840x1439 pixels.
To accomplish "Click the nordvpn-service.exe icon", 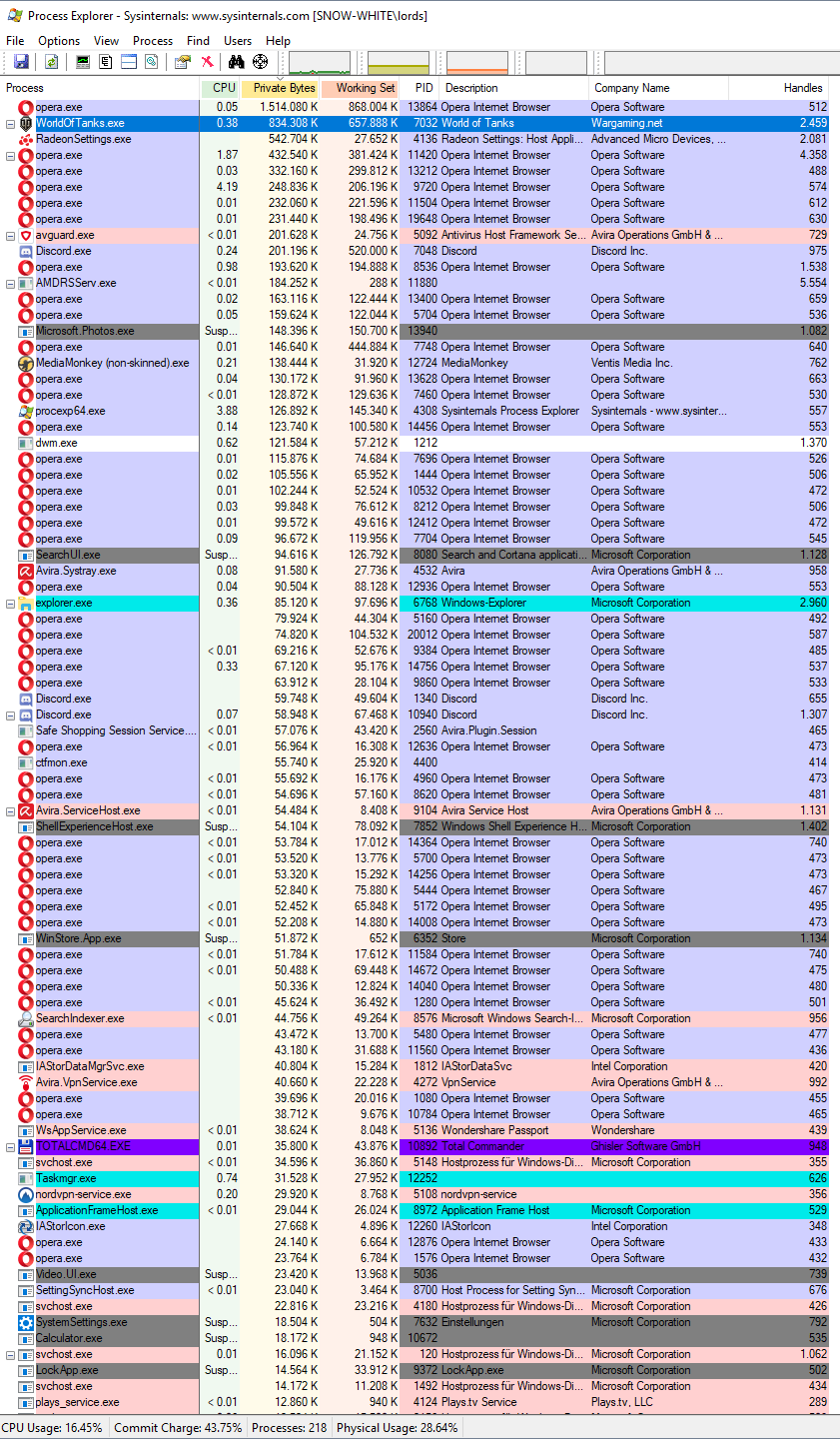I will [26, 1194].
